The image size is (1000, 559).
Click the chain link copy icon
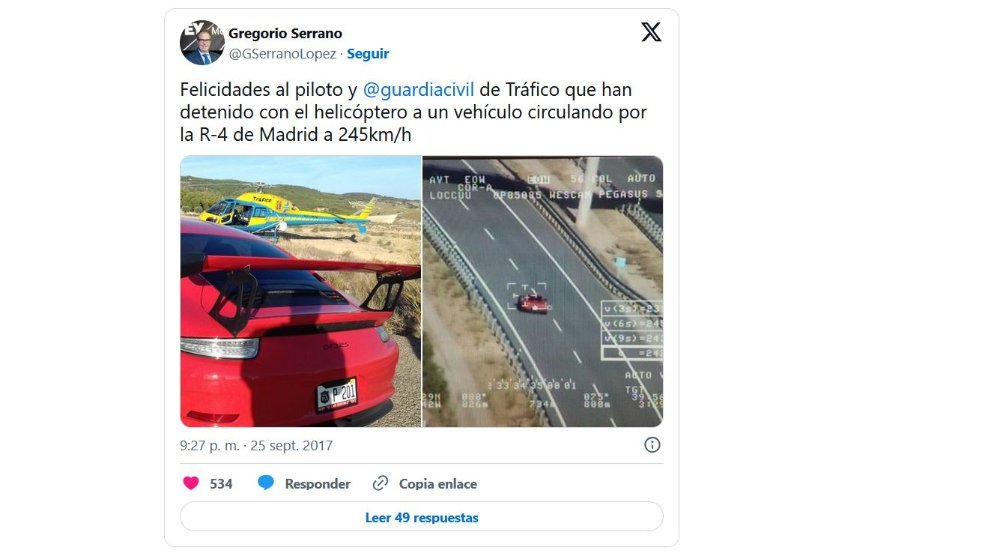pyautogui.click(x=380, y=483)
